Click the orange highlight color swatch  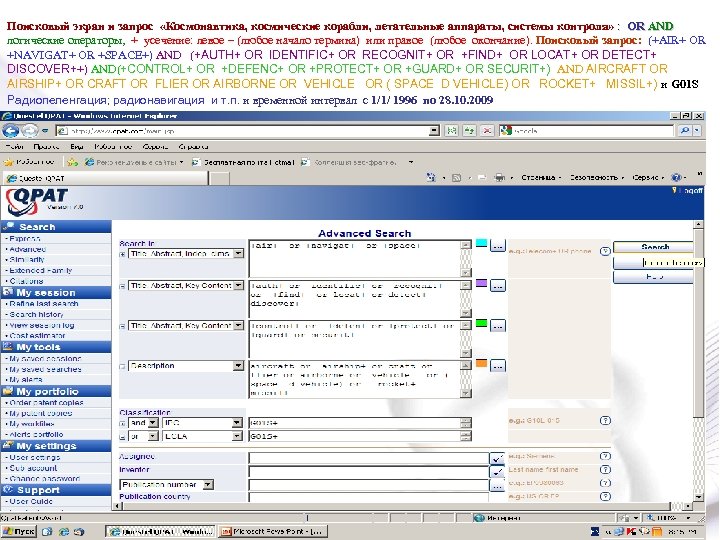[481, 363]
